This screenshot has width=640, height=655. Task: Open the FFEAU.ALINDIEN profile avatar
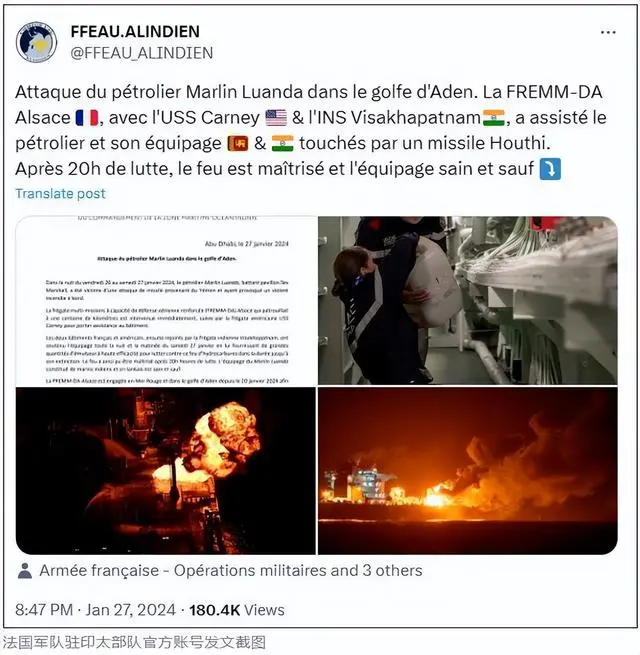(x=36, y=42)
